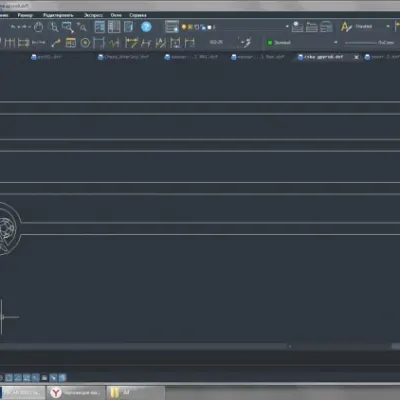Click the green color swatch Зеленый
The width and height of the screenshot is (400, 400).
point(270,43)
